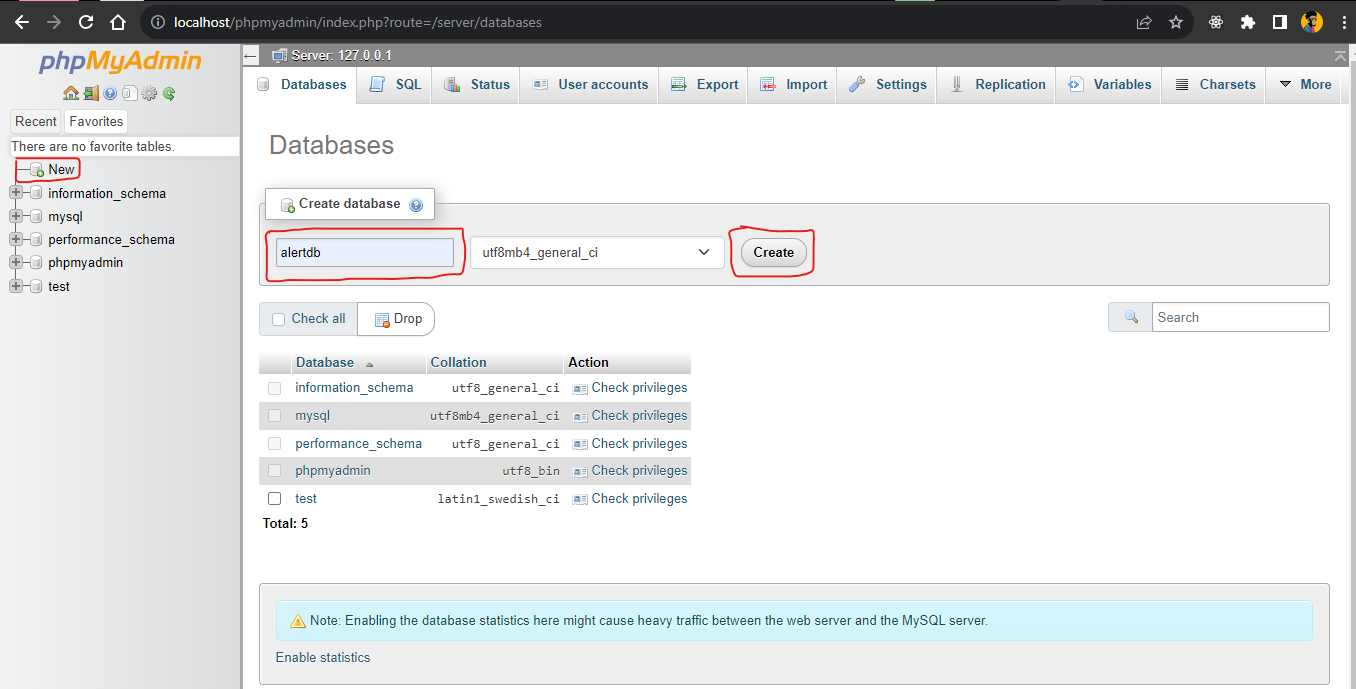
Task: Click the Create button
Action: (x=773, y=252)
